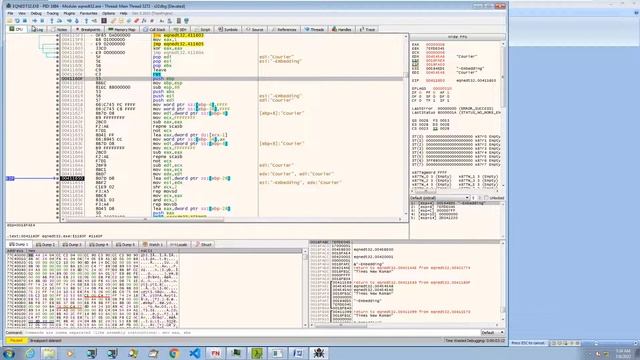Click the Close/stop debugging toolbar icon
Image resolution: width=640 pixels, height=360 pixels.
pos(25,20)
